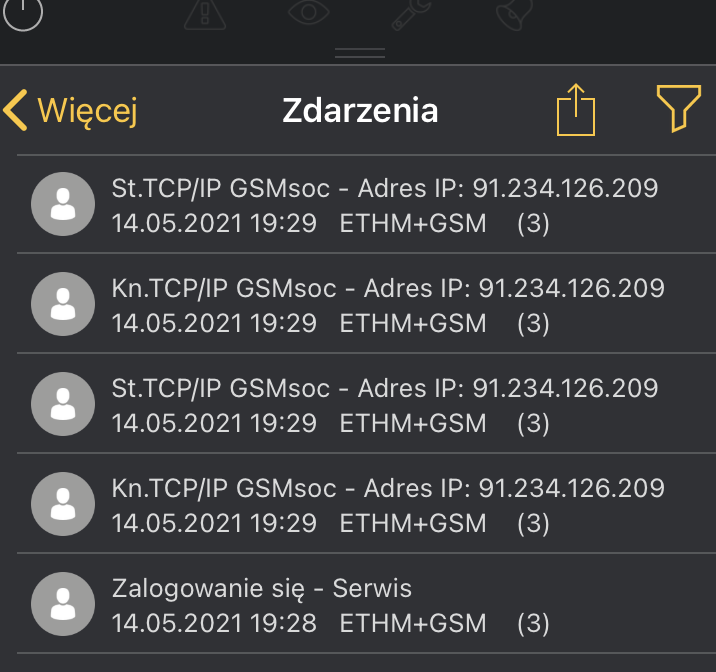Tap the user avatar of Zalogowanie się event
The width and height of the screenshot is (716, 672).
(x=63, y=604)
